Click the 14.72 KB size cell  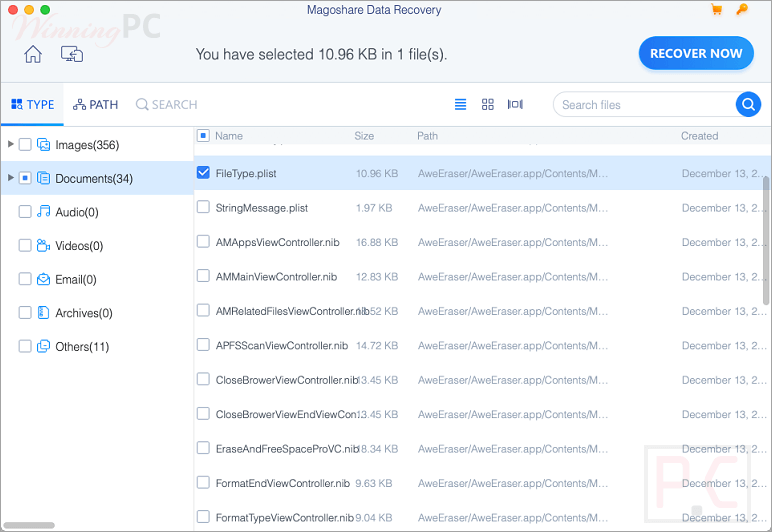[x=377, y=345]
